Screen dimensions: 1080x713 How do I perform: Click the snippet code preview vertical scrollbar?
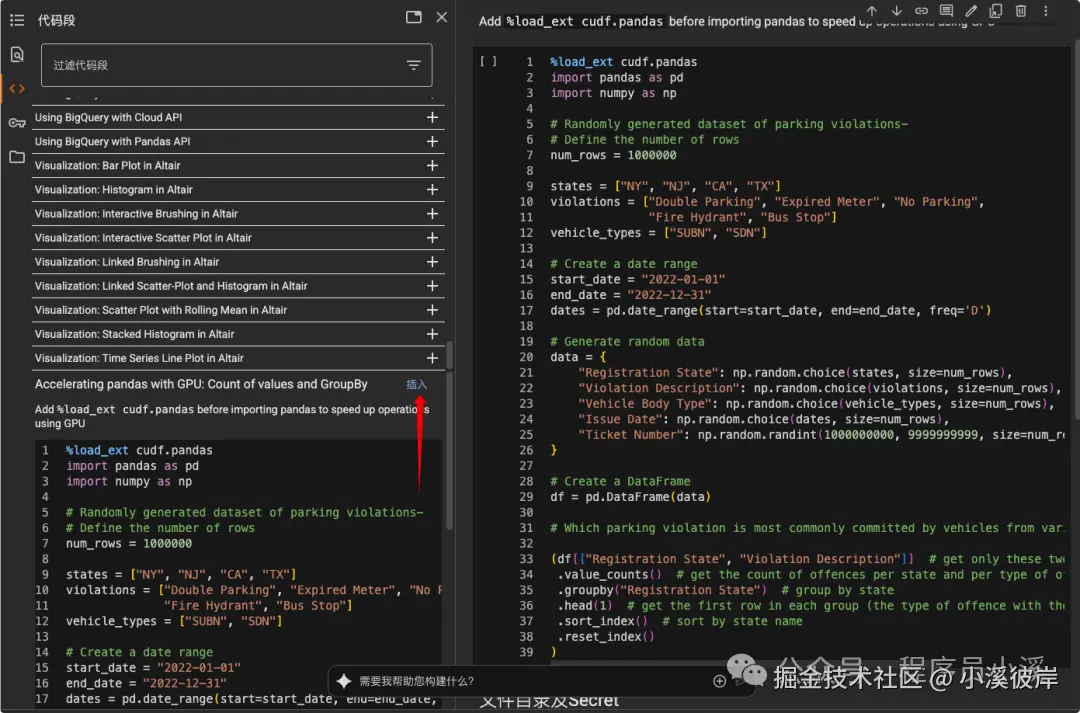[x=449, y=451]
